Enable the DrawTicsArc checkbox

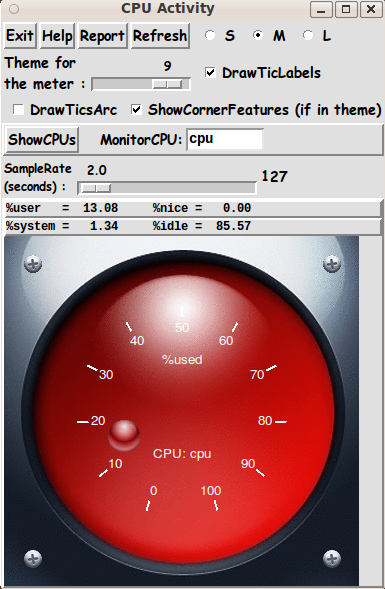pyautogui.click(x=18, y=110)
